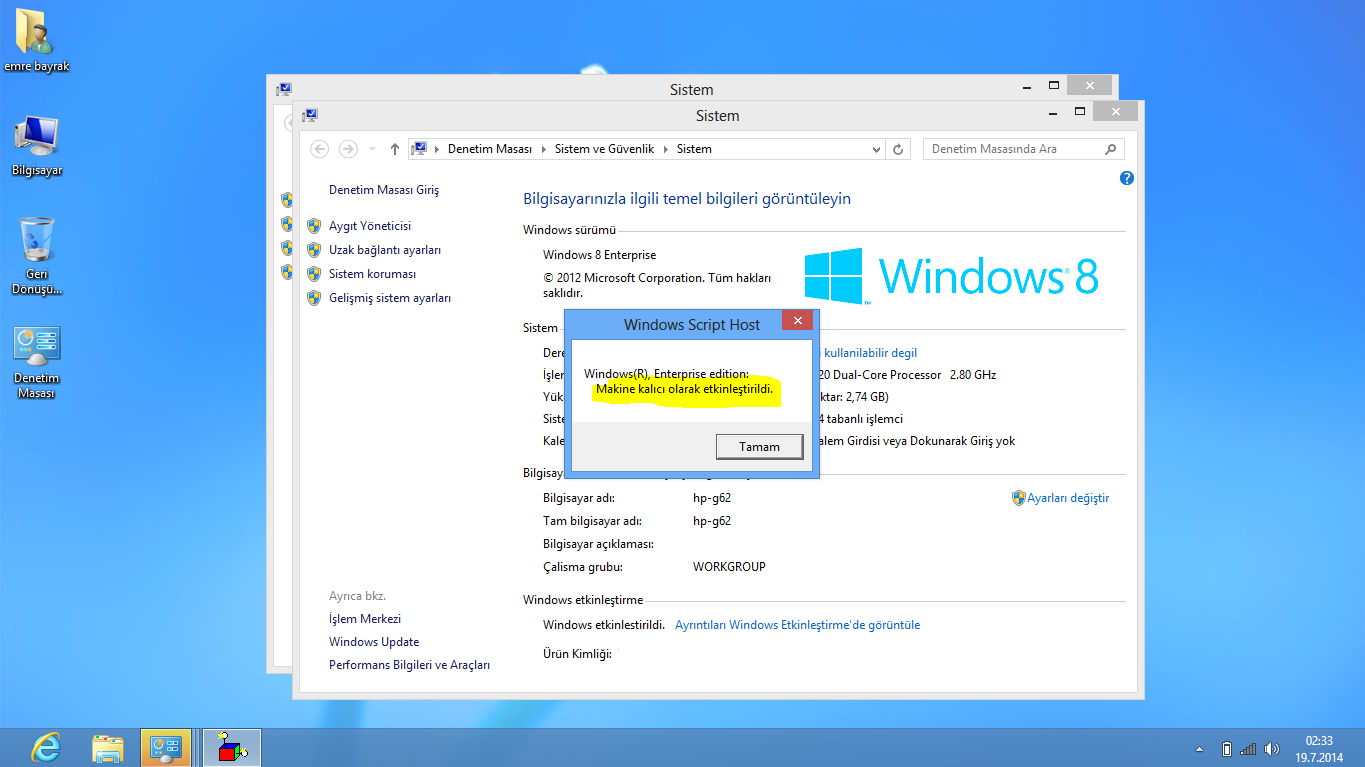
Task: Click the Sistem breadcrumb segment
Action: pyautogui.click(x=694, y=149)
